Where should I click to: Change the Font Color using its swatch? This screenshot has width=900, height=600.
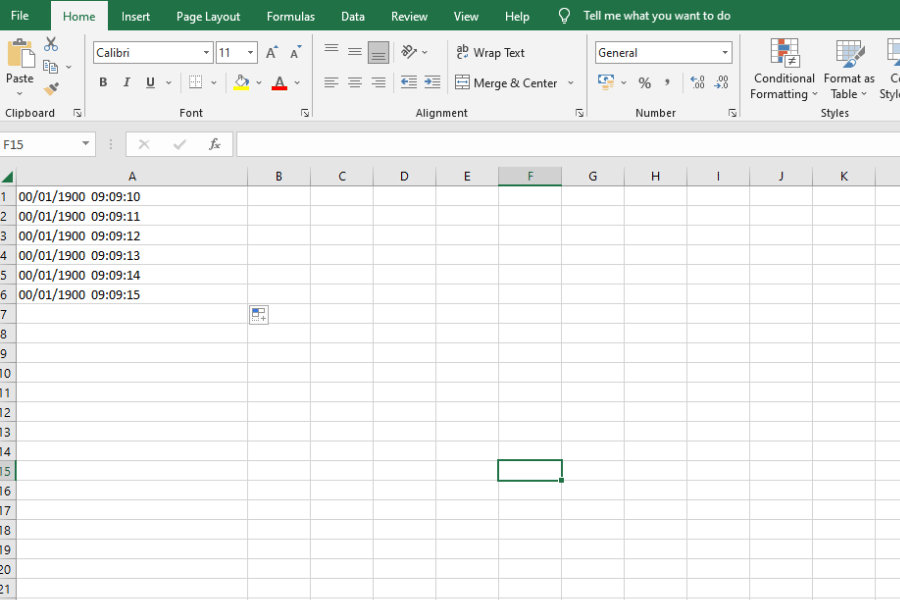point(278,83)
